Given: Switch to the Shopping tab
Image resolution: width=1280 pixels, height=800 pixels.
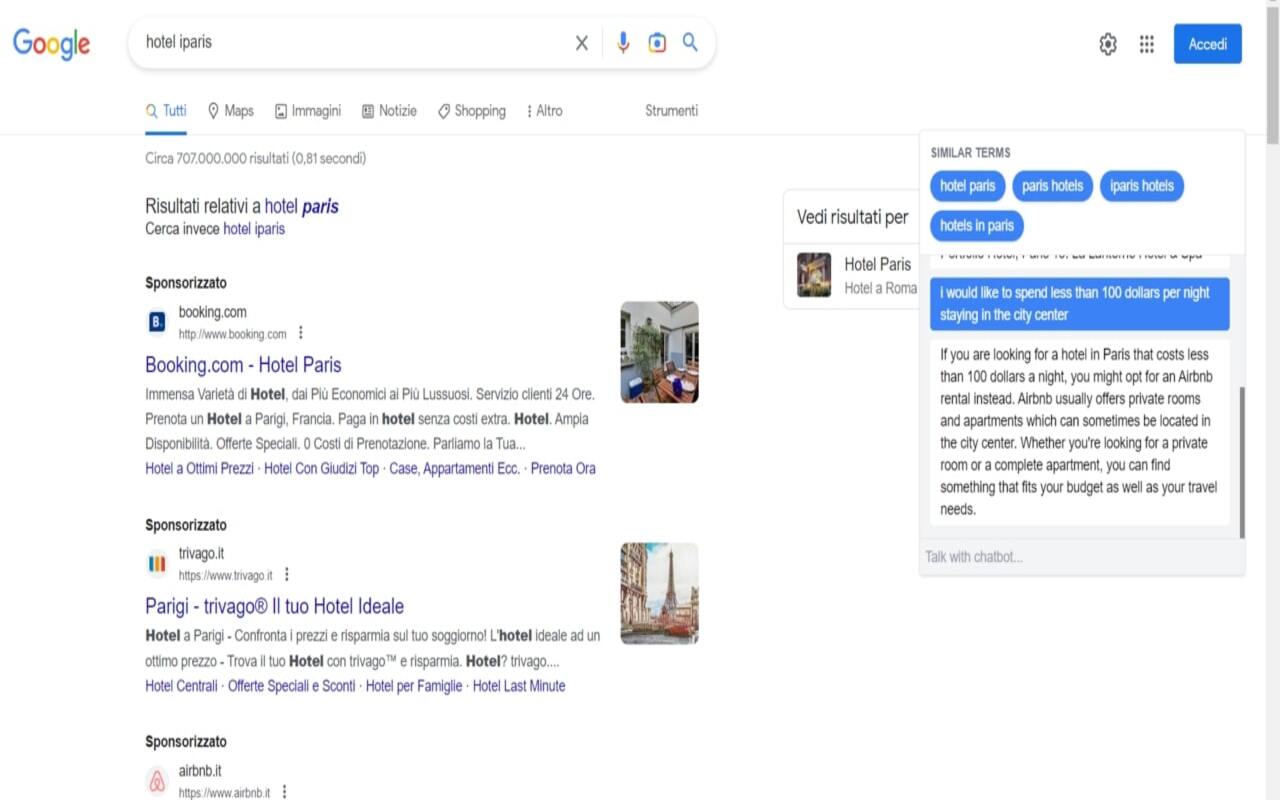Looking at the screenshot, I should (x=471, y=111).
